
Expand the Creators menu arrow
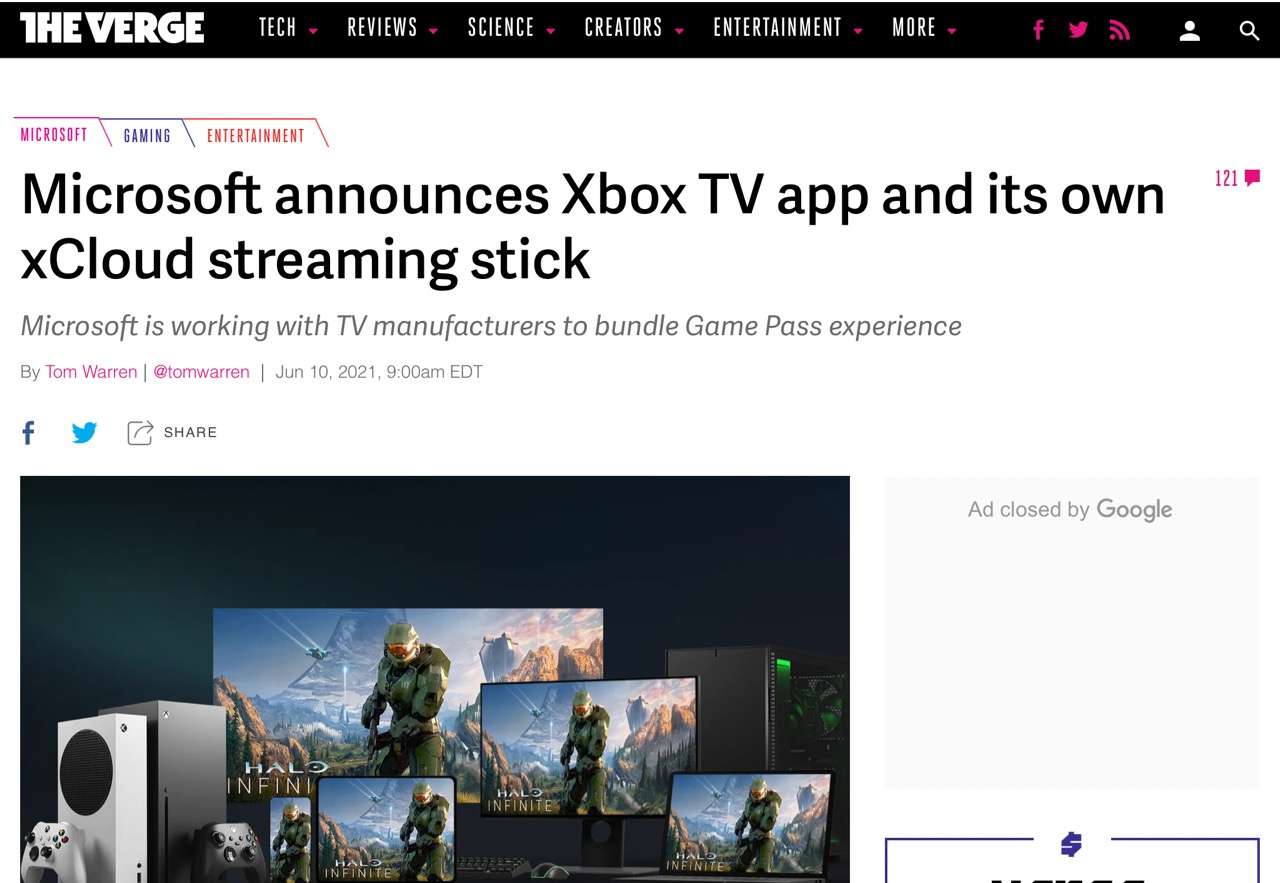[679, 31]
